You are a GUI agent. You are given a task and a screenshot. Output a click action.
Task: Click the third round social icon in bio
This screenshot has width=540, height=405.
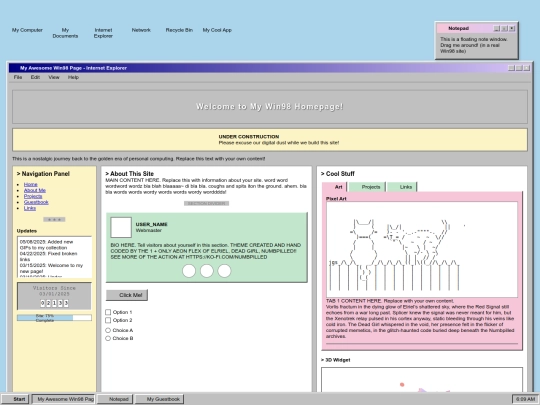[x=224, y=271]
